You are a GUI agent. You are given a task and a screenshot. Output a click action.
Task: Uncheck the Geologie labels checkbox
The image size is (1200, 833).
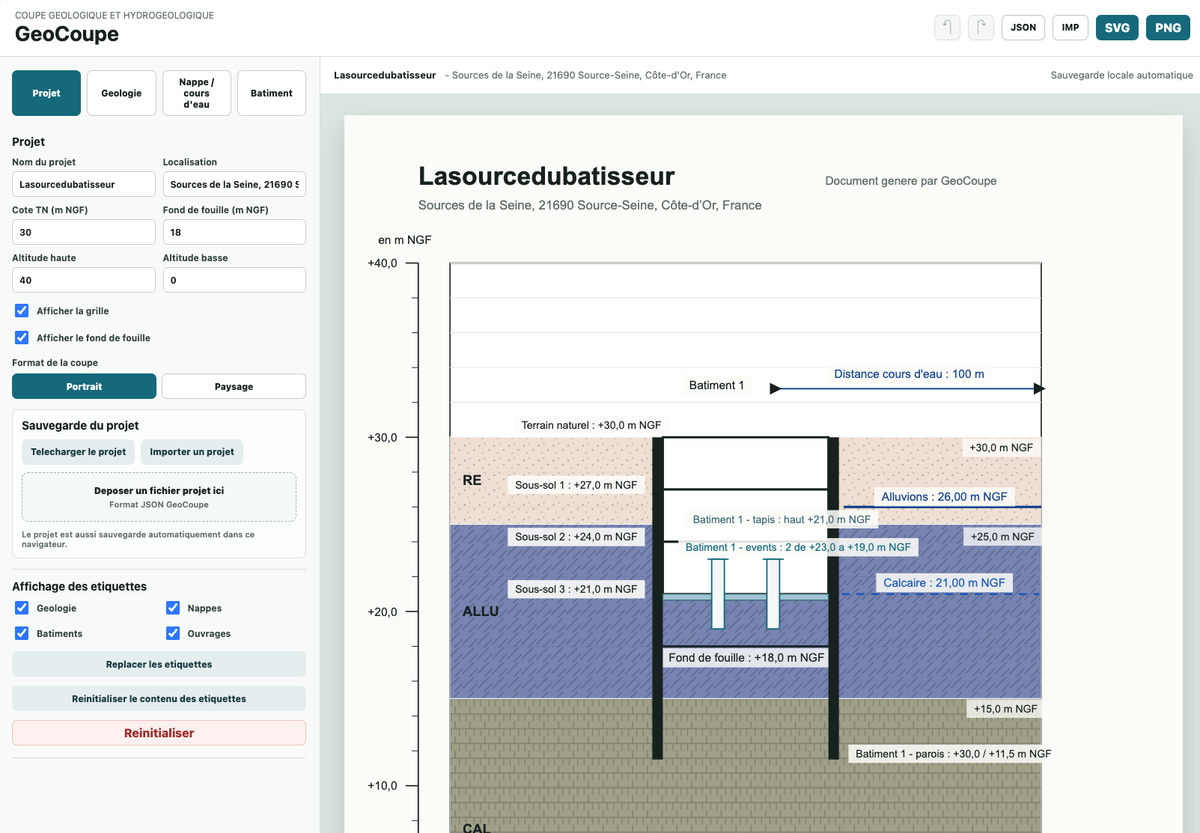(x=22, y=608)
